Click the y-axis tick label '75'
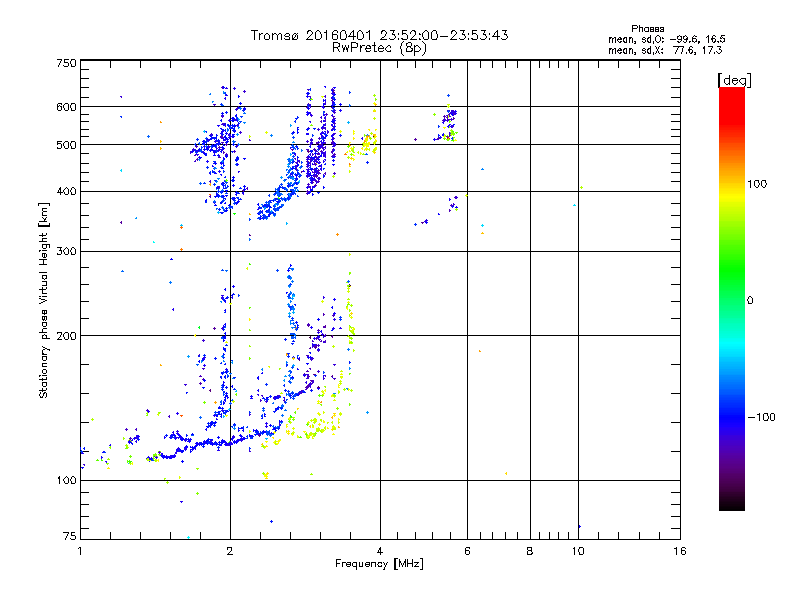 (x=70, y=536)
